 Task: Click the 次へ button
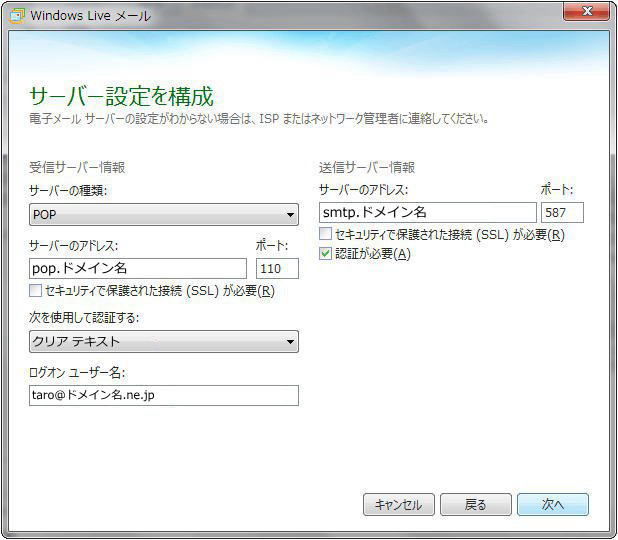coord(553,505)
